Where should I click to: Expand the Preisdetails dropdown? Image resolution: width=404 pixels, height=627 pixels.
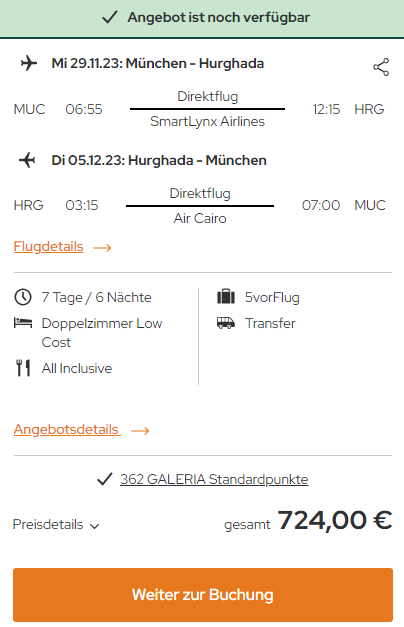[56, 524]
